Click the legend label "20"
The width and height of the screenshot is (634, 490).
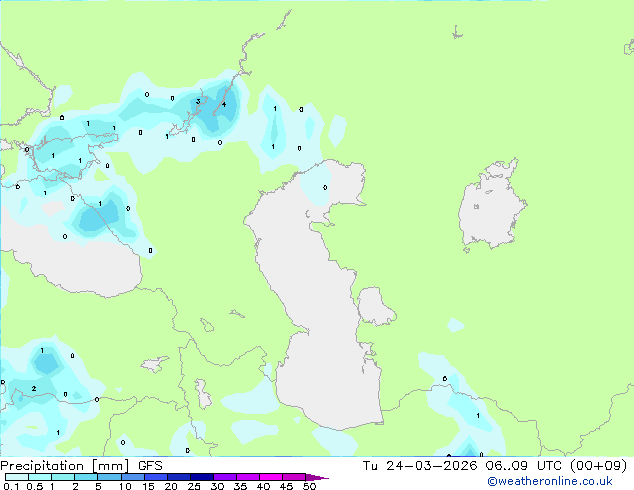171,486
